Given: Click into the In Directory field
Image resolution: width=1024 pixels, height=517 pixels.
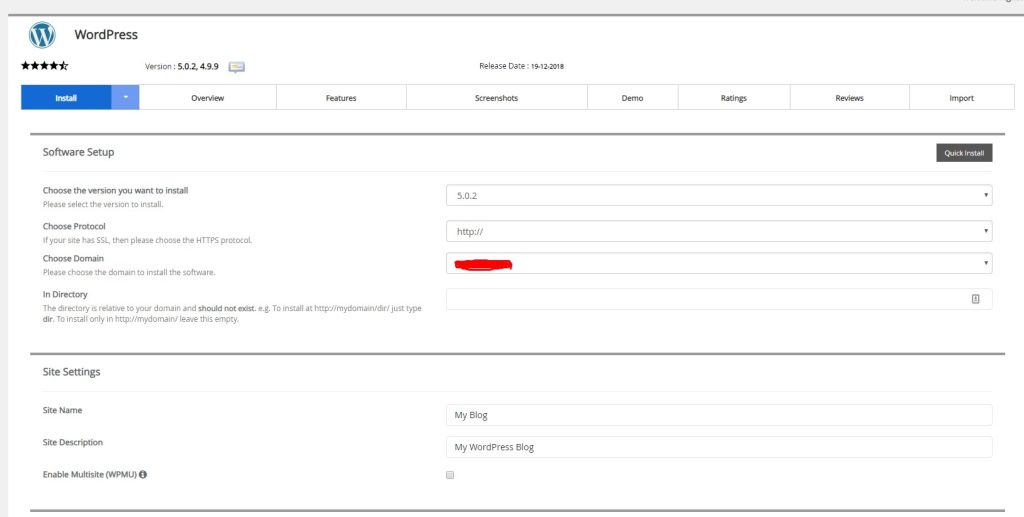Looking at the screenshot, I should pyautogui.click(x=719, y=299).
